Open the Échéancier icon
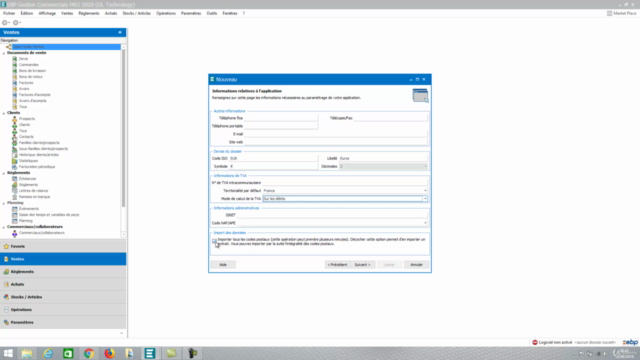 (15, 179)
